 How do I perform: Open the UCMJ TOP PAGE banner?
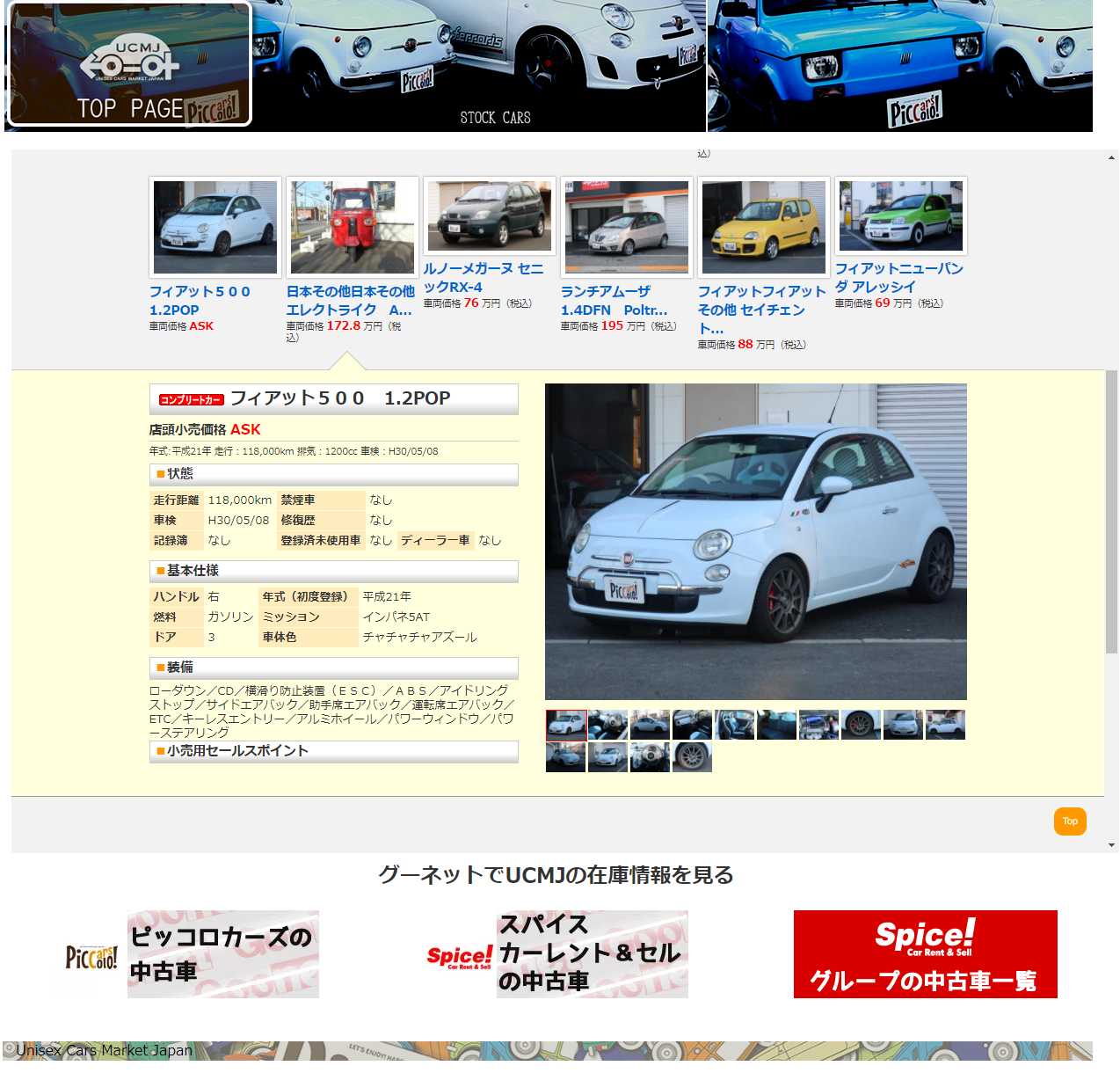pos(128,63)
